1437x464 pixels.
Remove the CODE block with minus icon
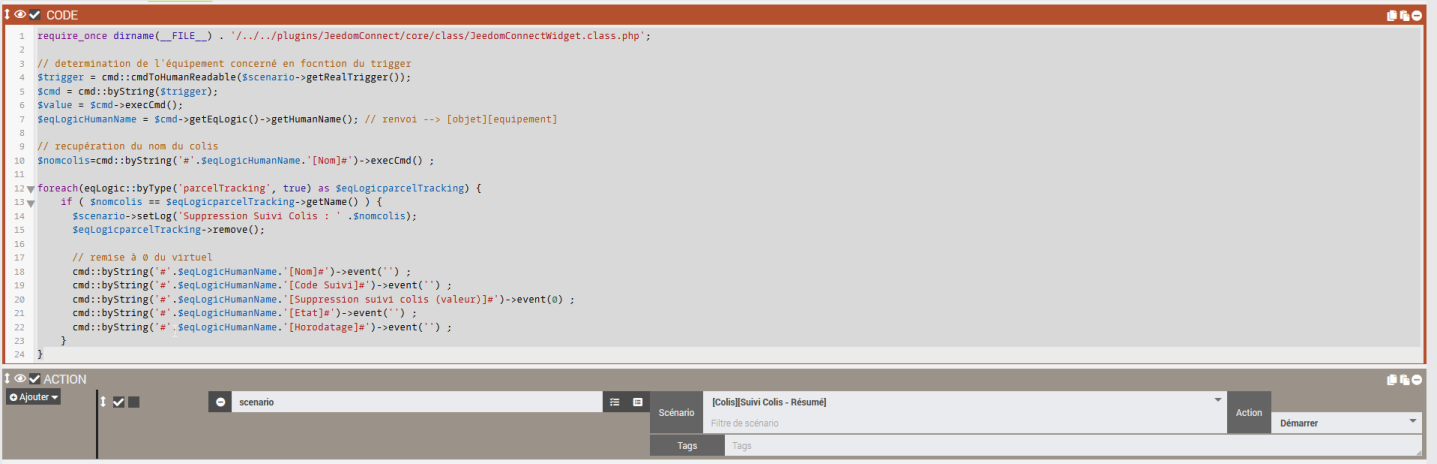point(1417,15)
